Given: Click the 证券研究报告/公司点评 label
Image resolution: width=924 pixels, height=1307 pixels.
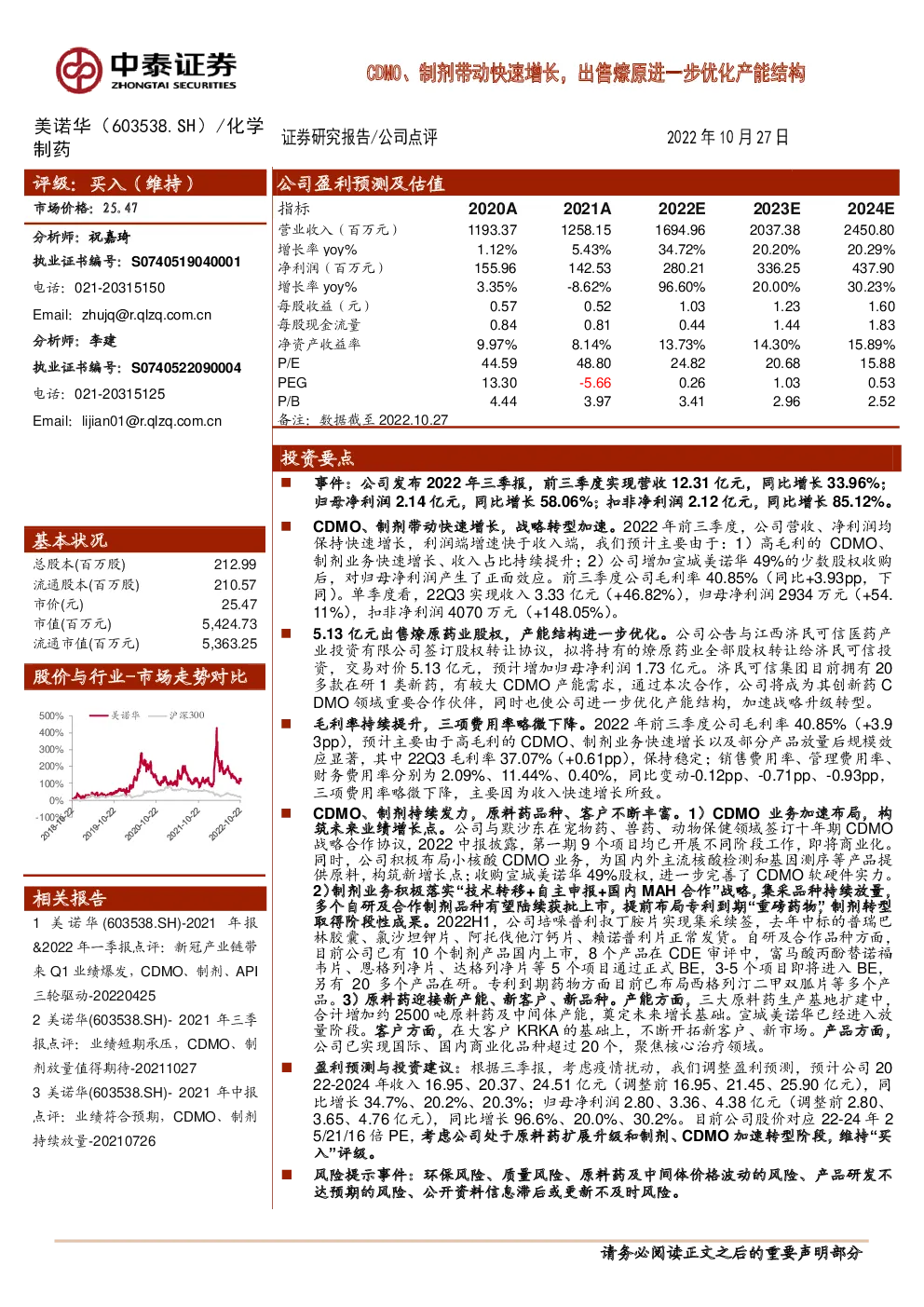Looking at the screenshot, I should (360, 137).
